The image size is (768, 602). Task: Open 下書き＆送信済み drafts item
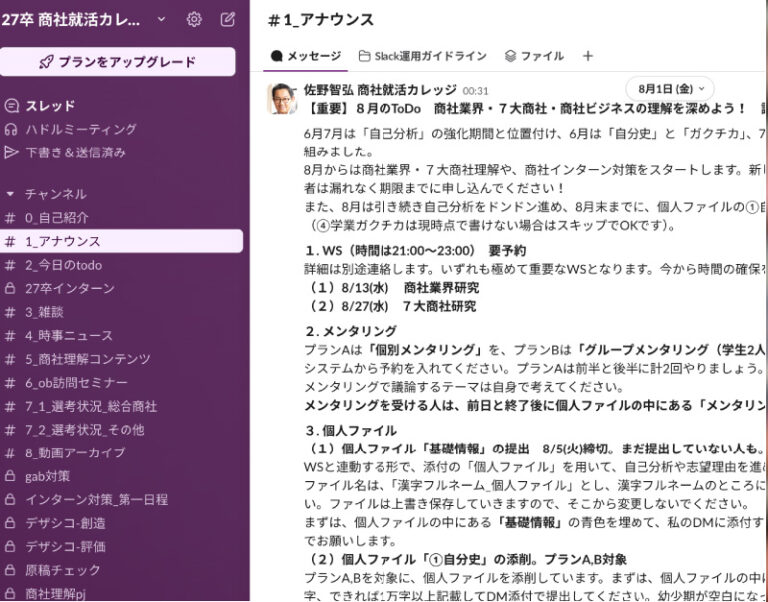click(75, 152)
